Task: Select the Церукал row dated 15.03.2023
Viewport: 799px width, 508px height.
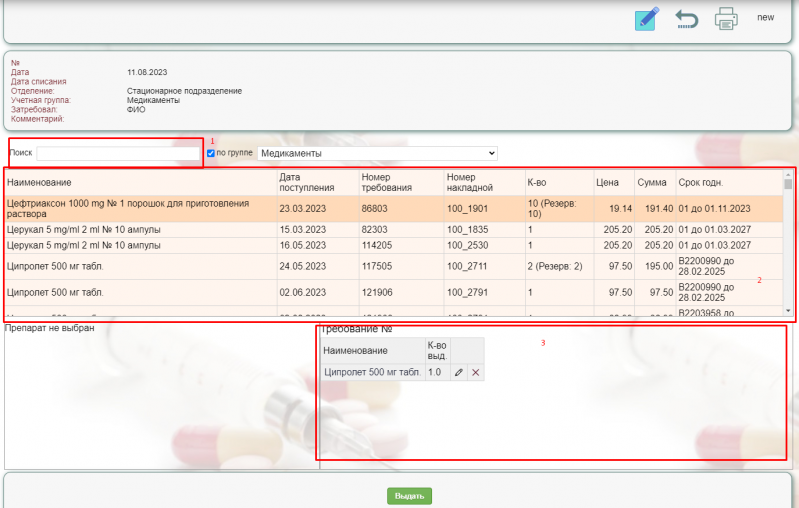Action: [140, 229]
